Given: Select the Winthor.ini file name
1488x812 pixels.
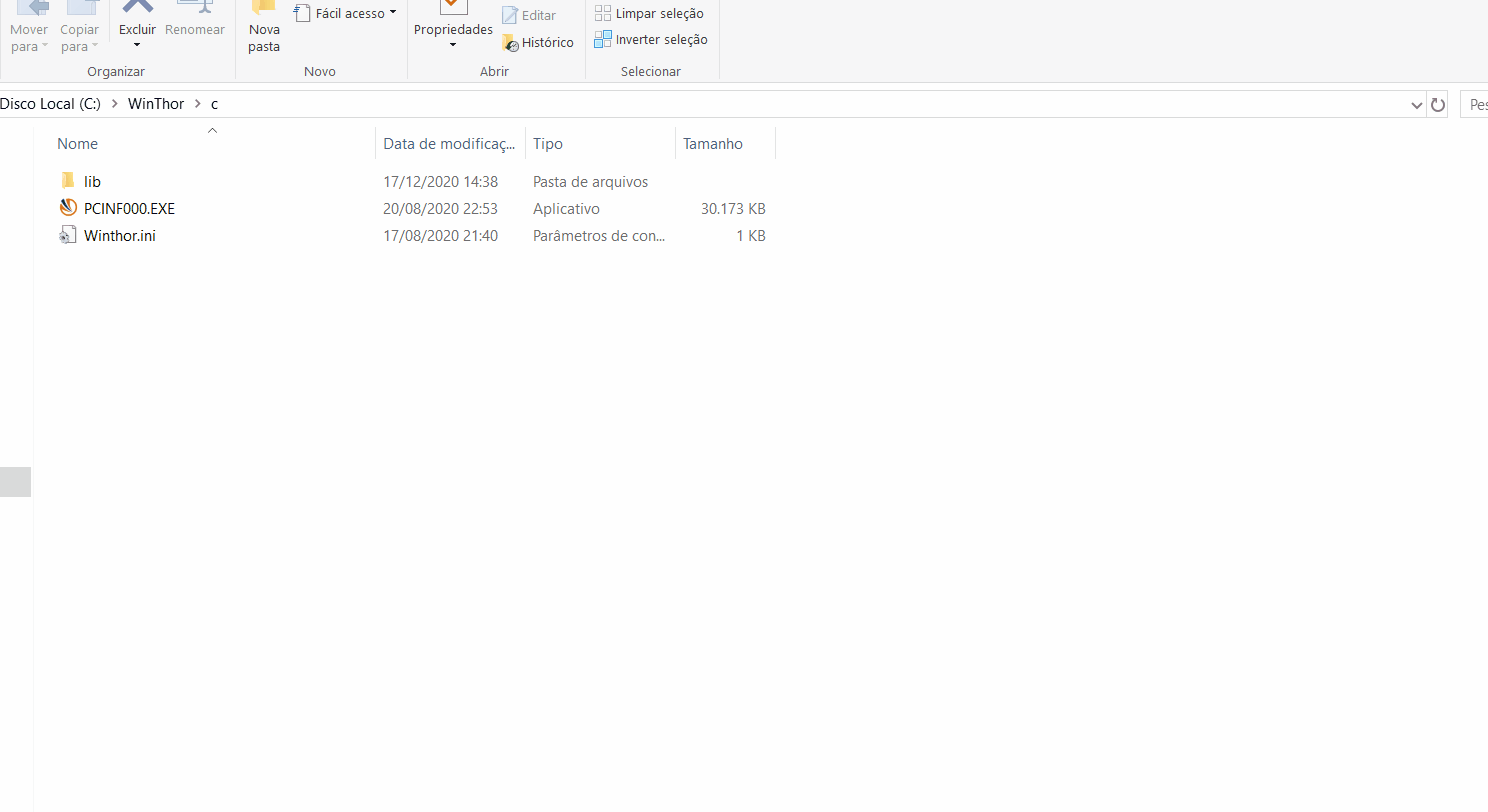Looking at the screenshot, I should pyautogui.click(x=120, y=236).
